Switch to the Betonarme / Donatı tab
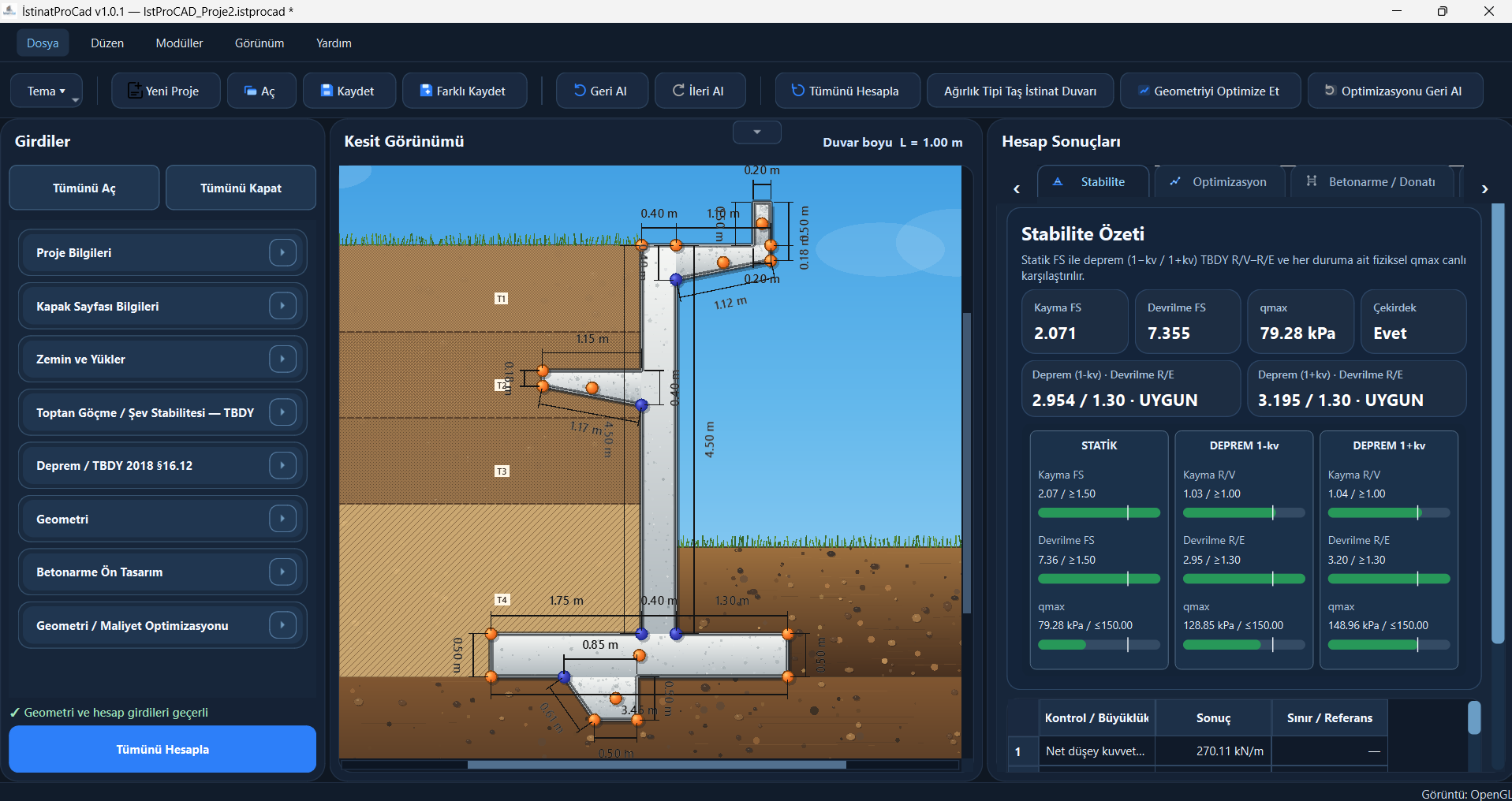Viewport: 1512px width, 801px height. click(1371, 181)
